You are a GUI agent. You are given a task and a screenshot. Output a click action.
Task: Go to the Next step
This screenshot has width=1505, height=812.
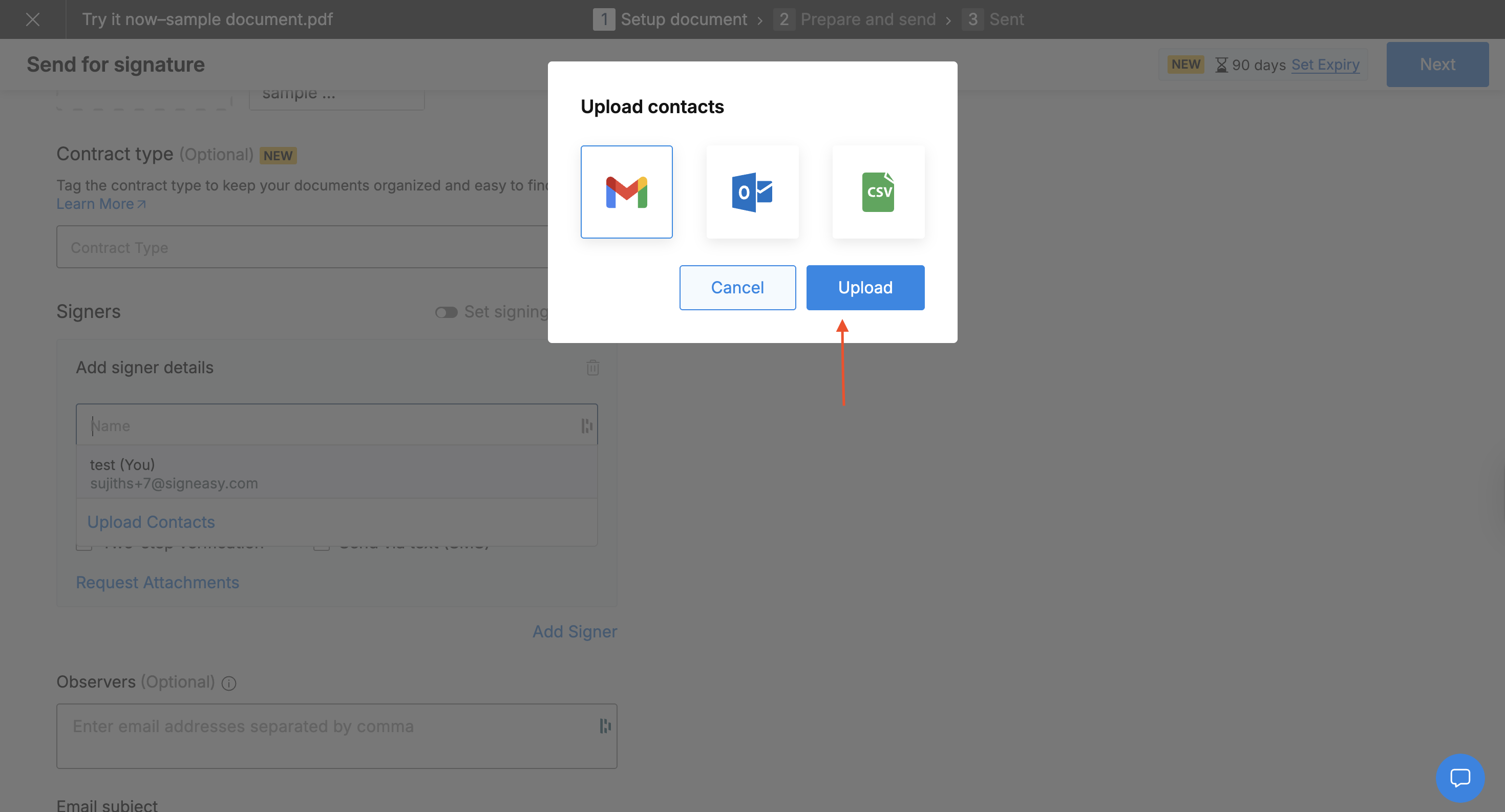(1437, 65)
